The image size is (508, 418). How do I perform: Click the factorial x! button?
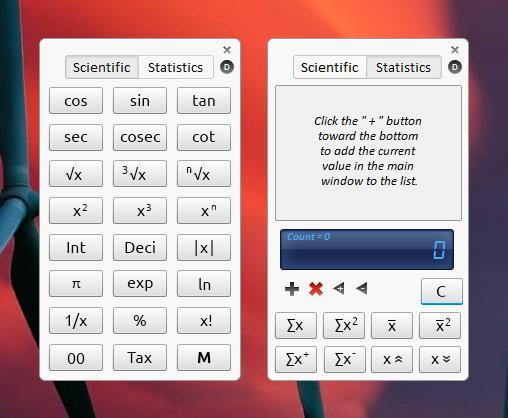pyautogui.click(x=204, y=321)
